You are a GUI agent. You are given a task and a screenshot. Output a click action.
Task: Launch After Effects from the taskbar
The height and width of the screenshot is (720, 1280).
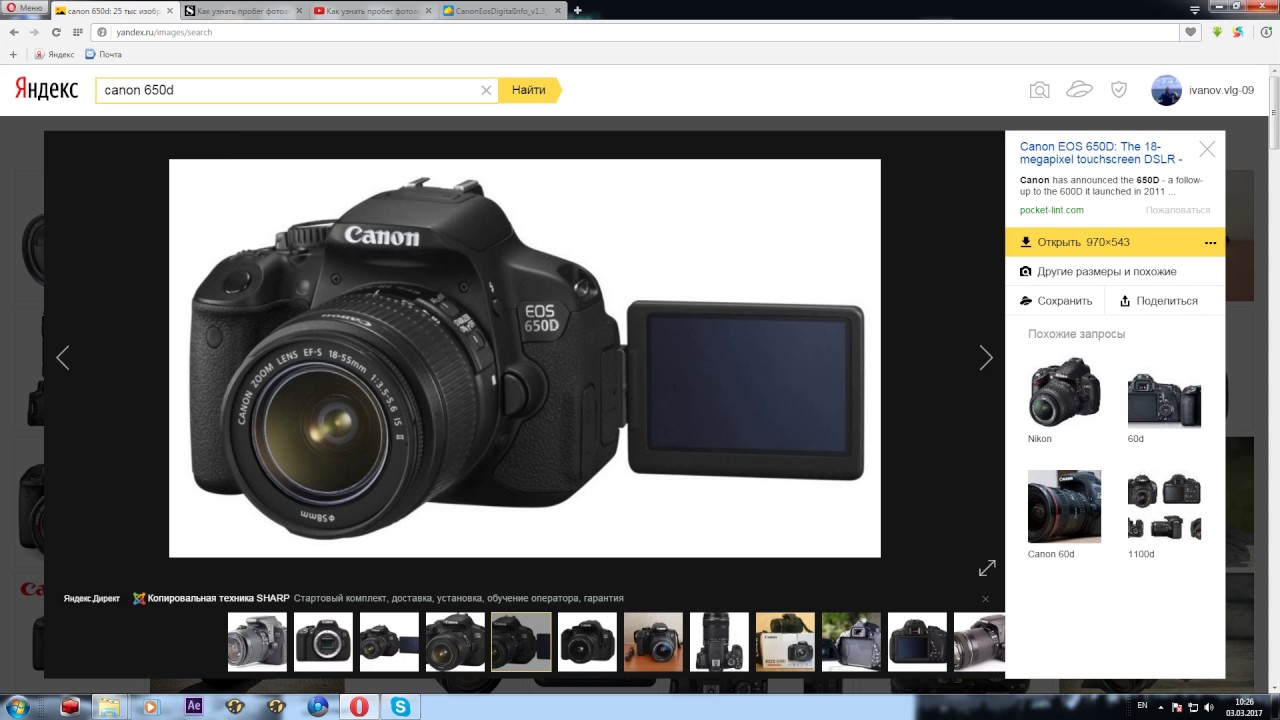[194, 706]
